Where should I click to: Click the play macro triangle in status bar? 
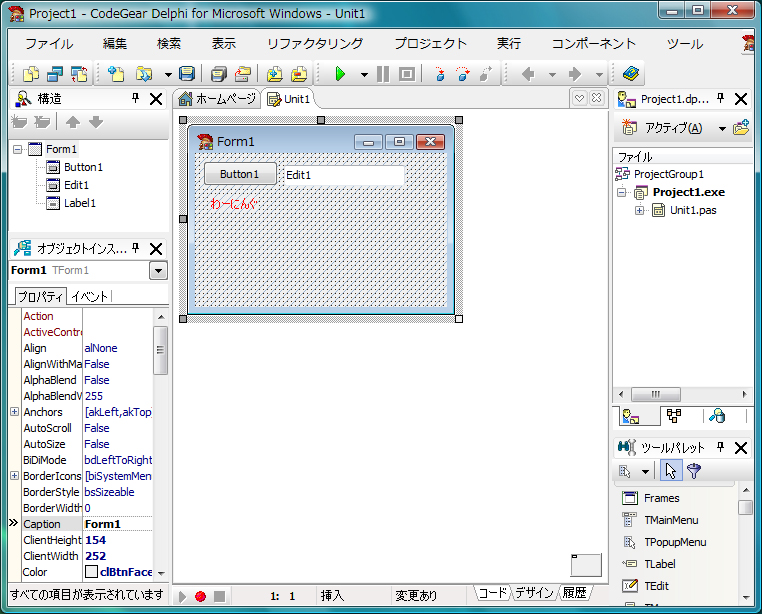182,596
